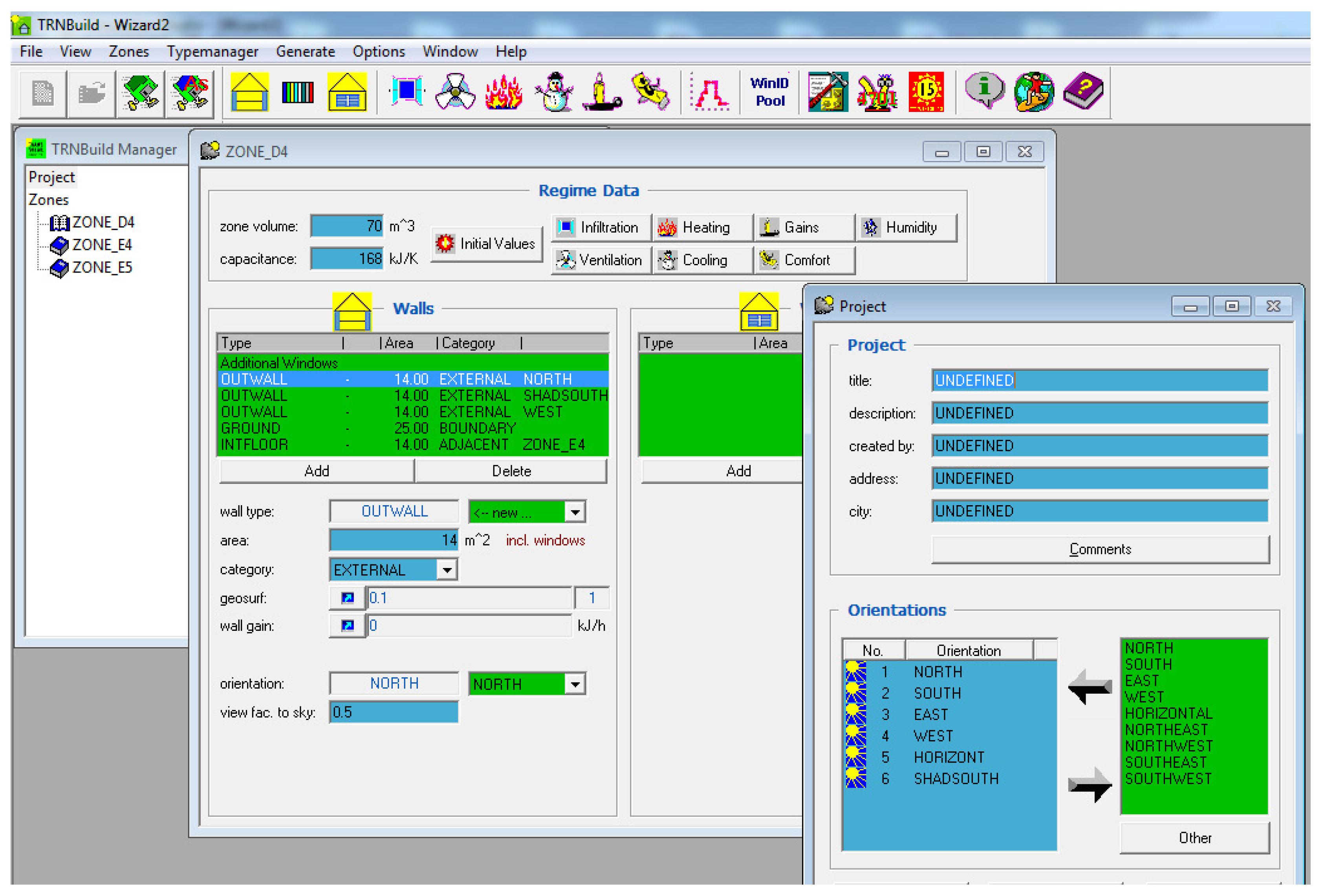
Task: Open the wall type new dropdown
Action: tap(575, 512)
